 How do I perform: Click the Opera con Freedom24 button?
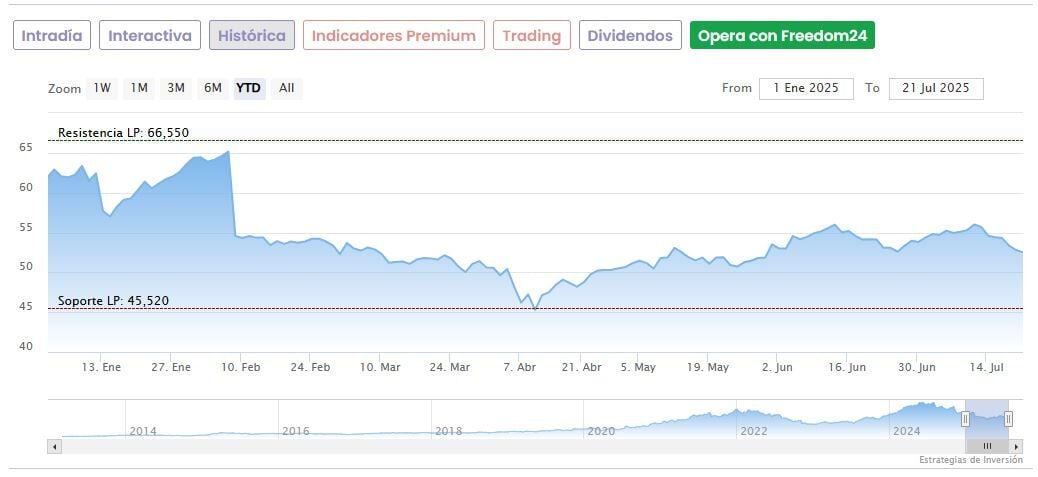783,36
